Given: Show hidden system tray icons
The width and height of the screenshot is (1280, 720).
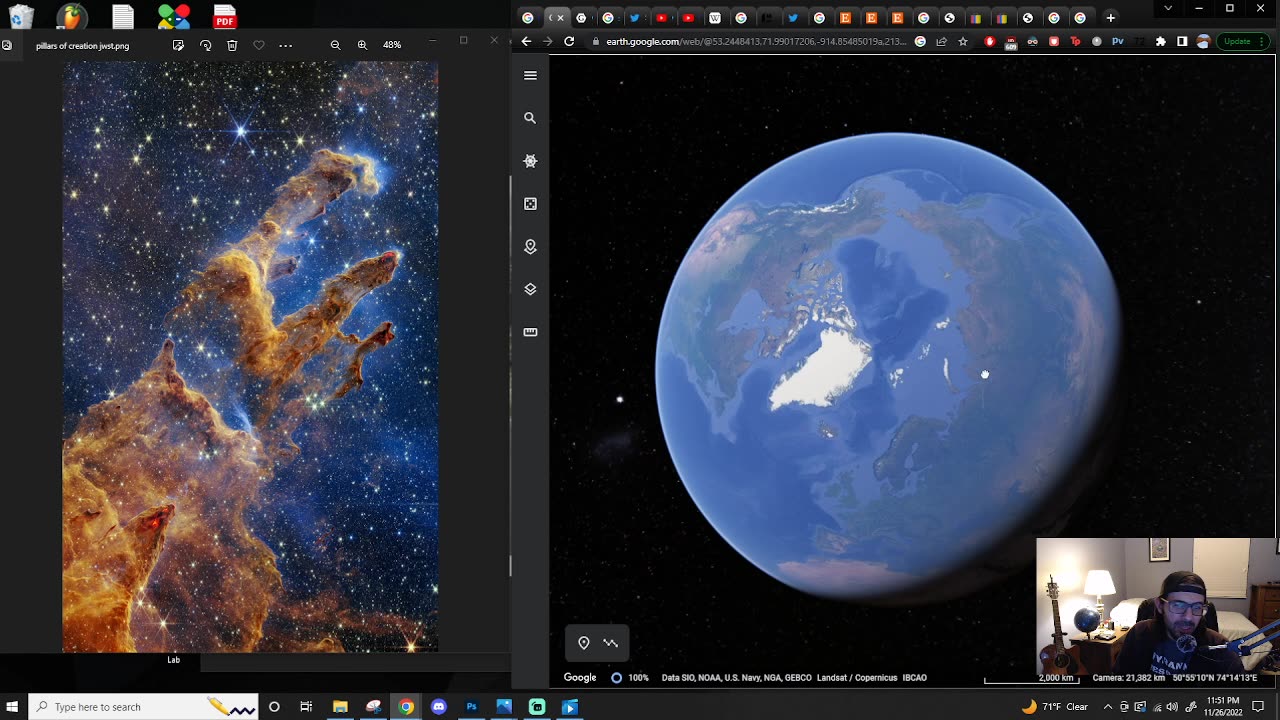Looking at the screenshot, I should (x=1107, y=707).
